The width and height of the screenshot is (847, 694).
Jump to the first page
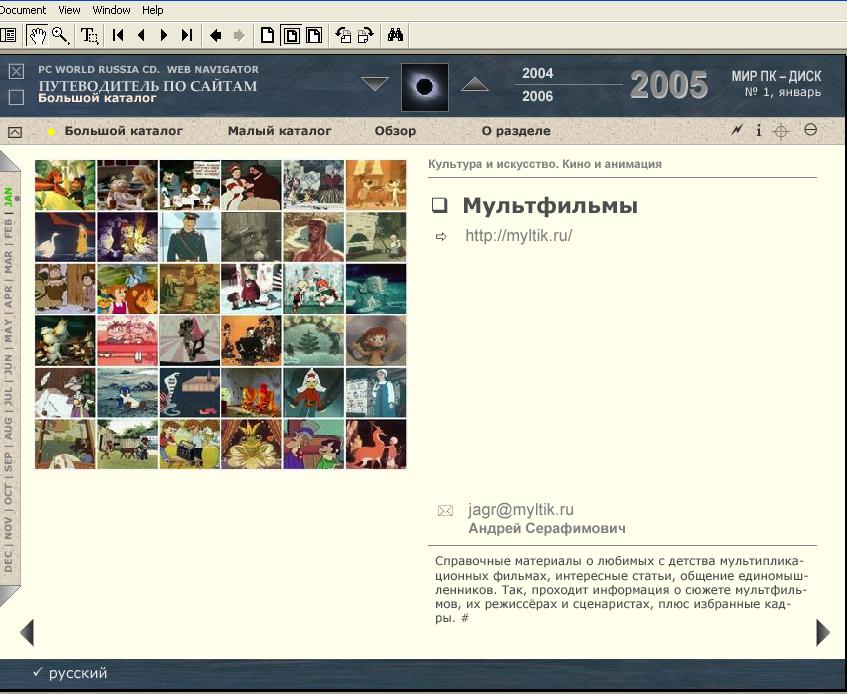[x=118, y=36]
